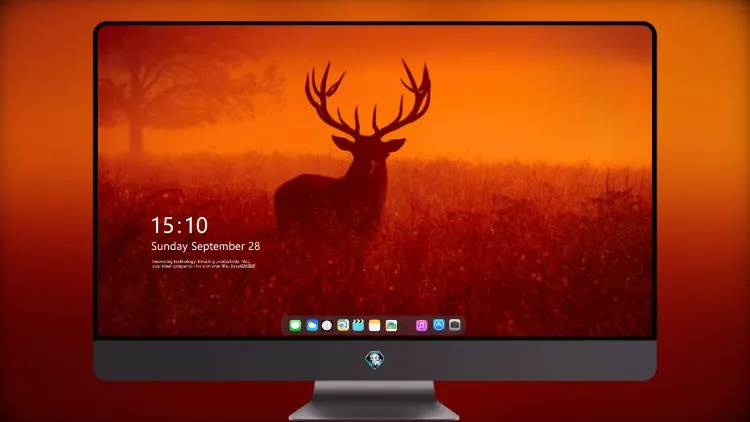Image resolution: width=750 pixels, height=422 pixels.
Task: Click the mascot logo on monitor chin
Action: [x=375, y=359]
